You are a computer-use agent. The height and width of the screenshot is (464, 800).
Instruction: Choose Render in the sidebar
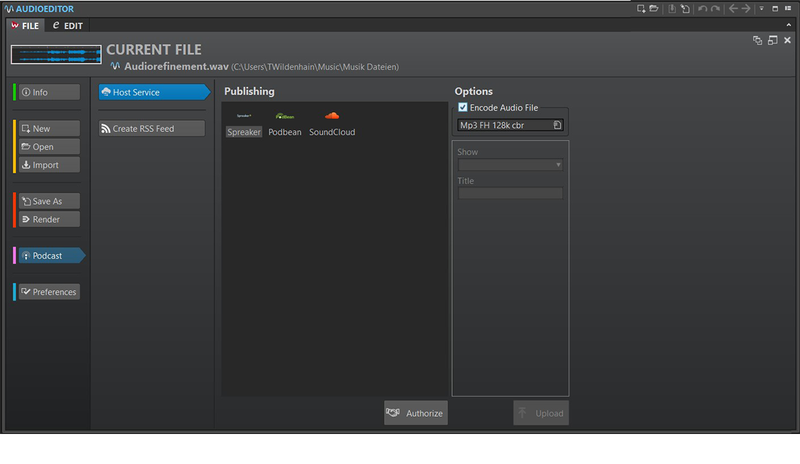click(49, 219)
